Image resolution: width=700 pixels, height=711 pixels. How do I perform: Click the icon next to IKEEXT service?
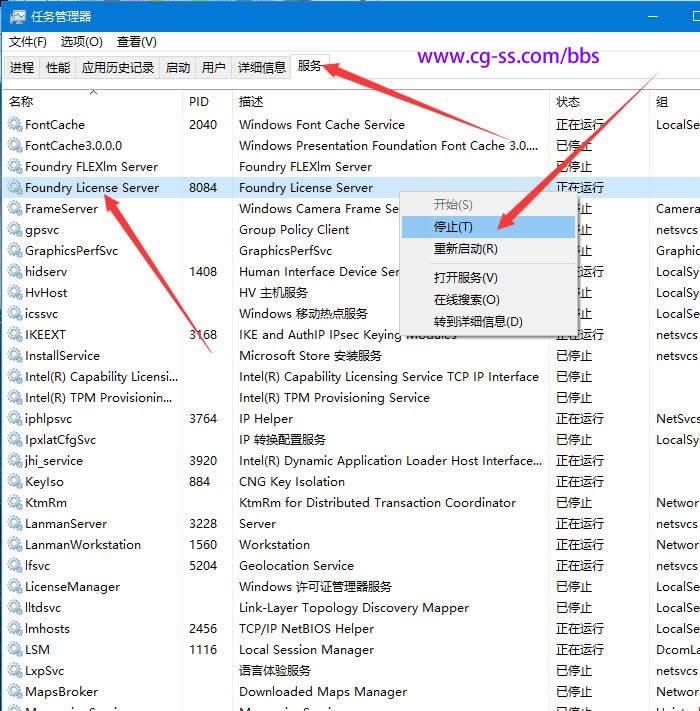click(x=15, y=335)
